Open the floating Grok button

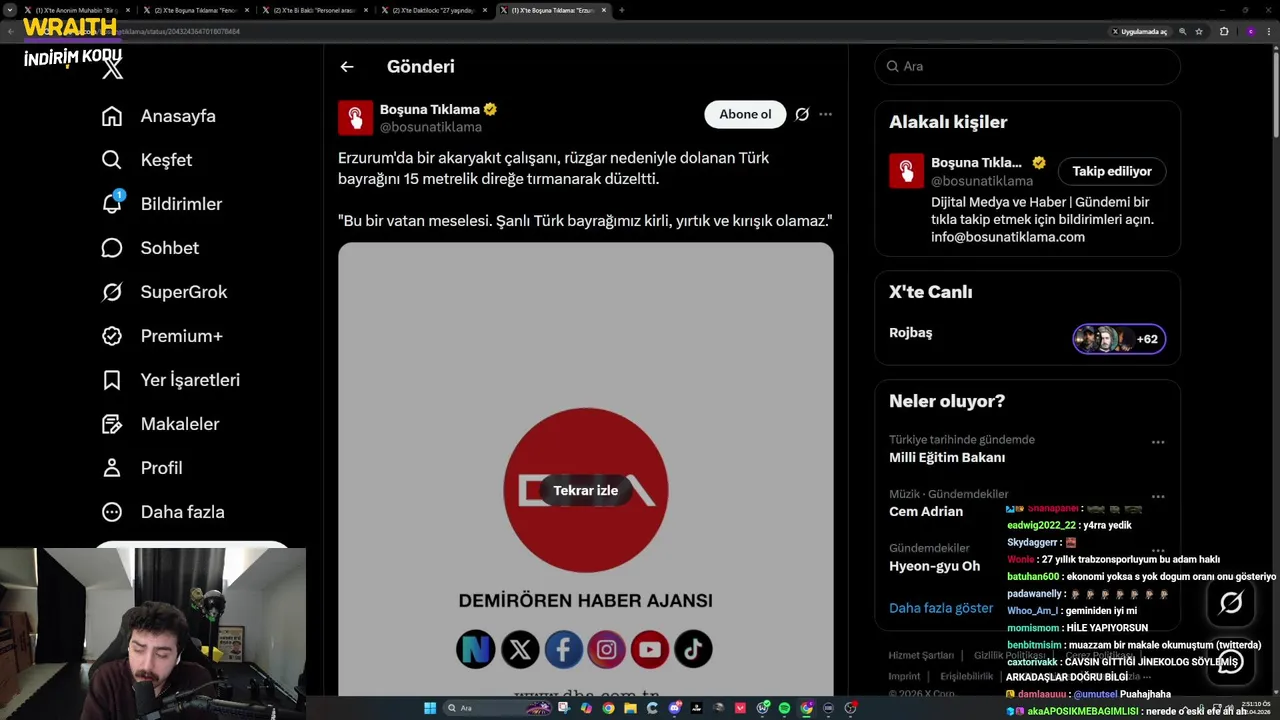point(1231,602)
